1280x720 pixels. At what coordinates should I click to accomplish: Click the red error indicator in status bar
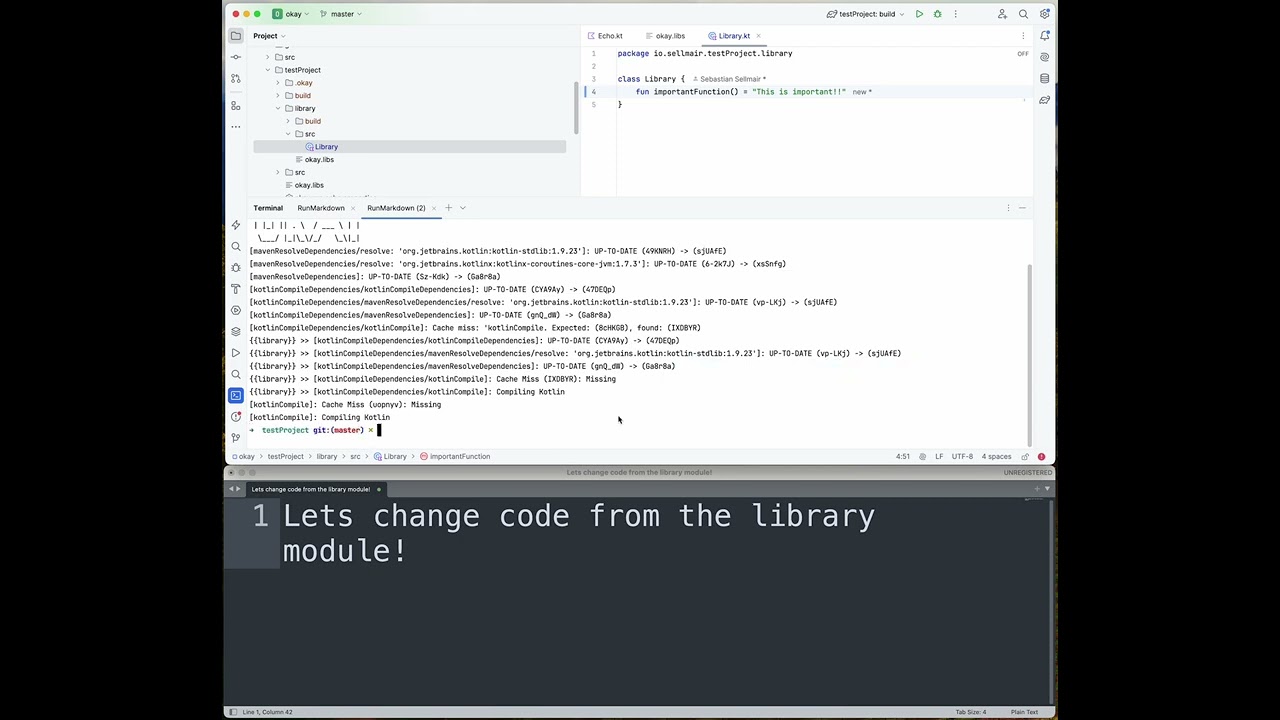(x=1041, y=456)
